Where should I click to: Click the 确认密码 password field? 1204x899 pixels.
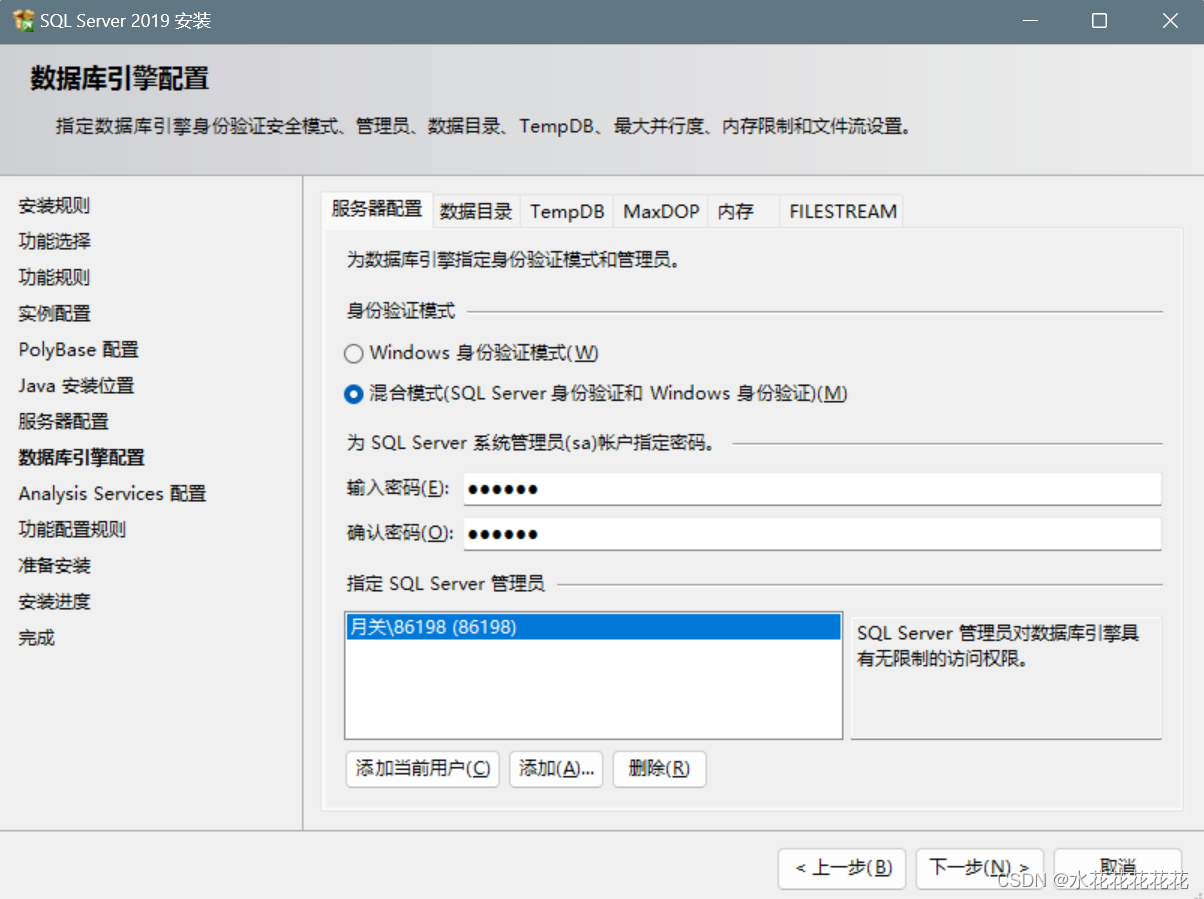(812, 533)
